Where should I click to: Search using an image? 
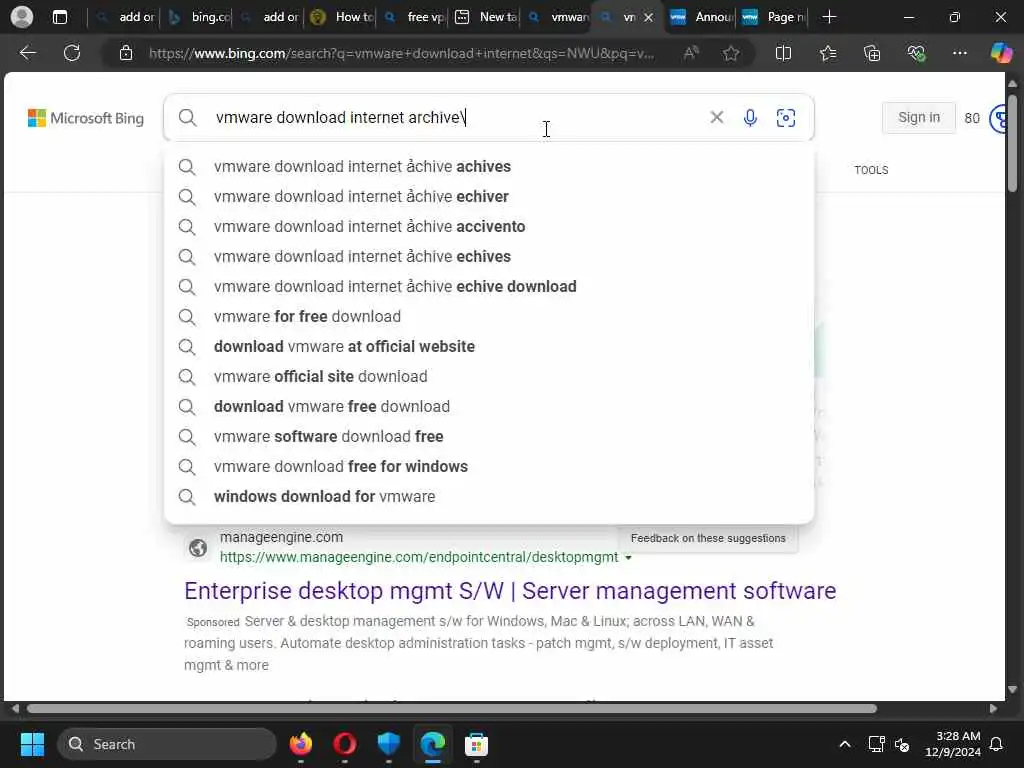[786, 118]
